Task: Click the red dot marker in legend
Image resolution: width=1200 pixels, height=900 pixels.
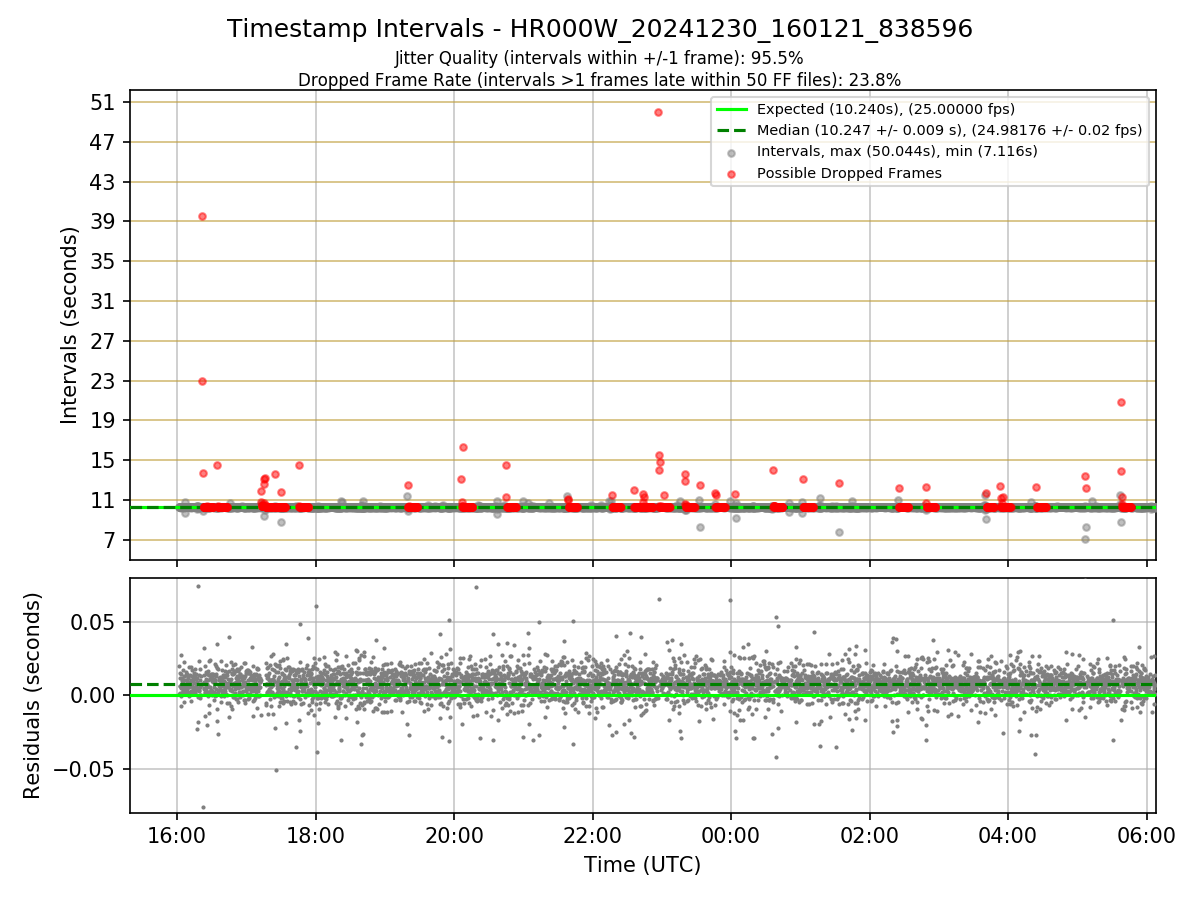Action: click(731, 173)
